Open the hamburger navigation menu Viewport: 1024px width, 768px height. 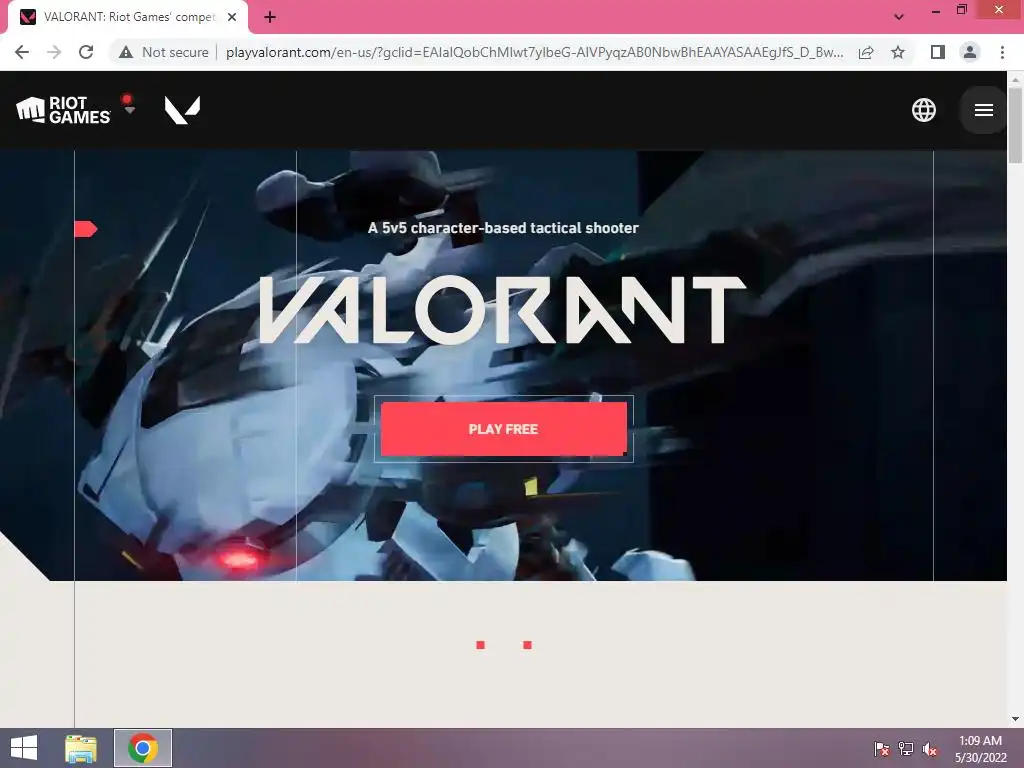pos(984,110)
